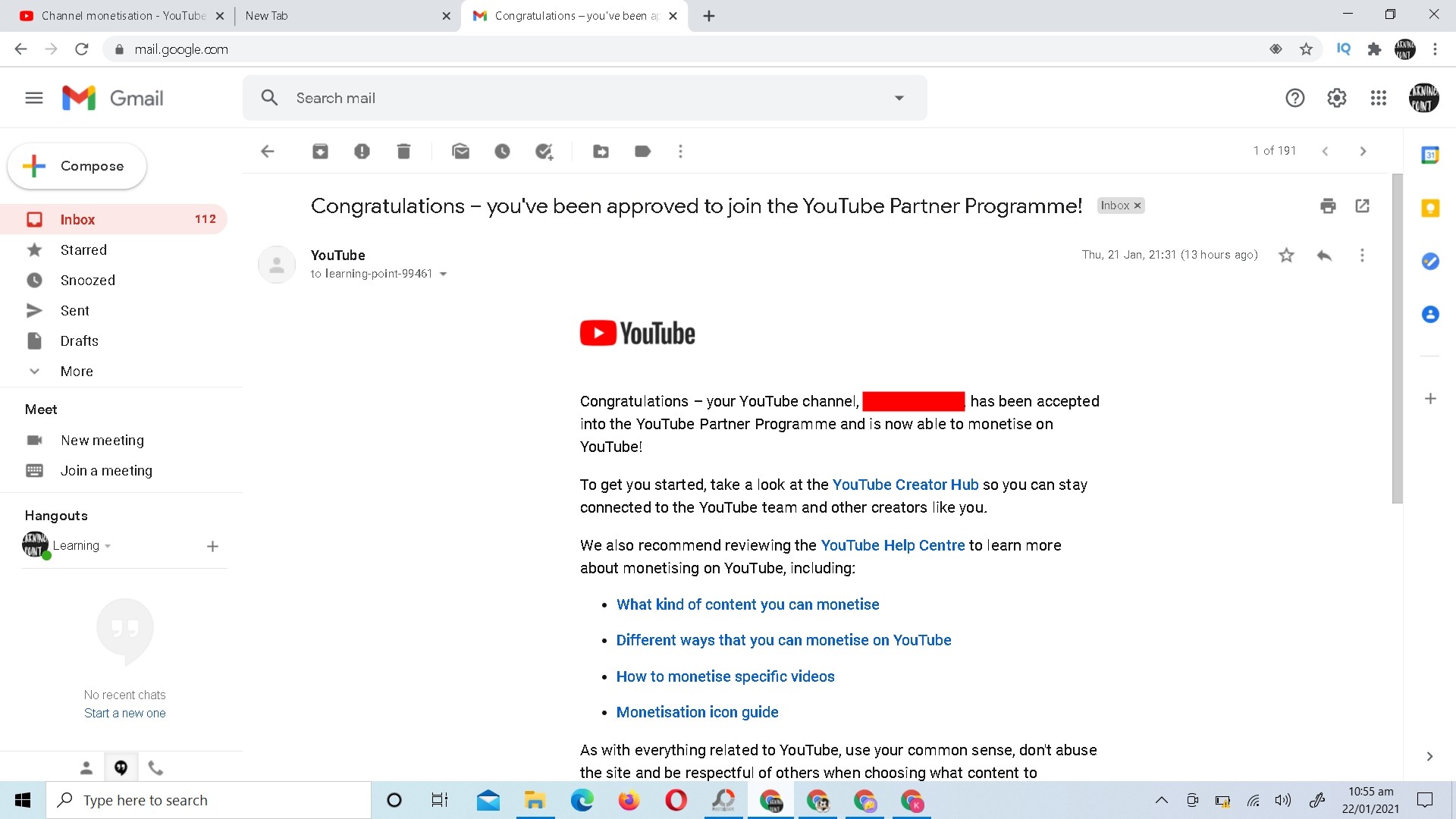Open Calendar side panel

tap(1430, 155)
